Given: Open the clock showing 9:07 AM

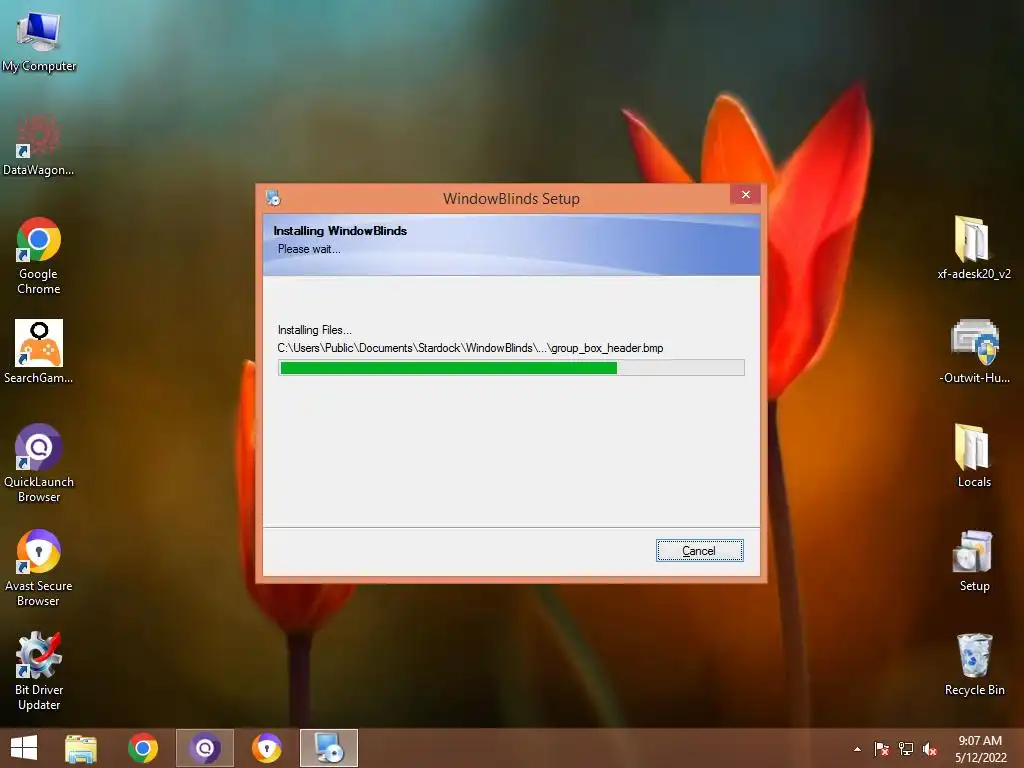Looking at the screenshot, I should click(980, 749).
